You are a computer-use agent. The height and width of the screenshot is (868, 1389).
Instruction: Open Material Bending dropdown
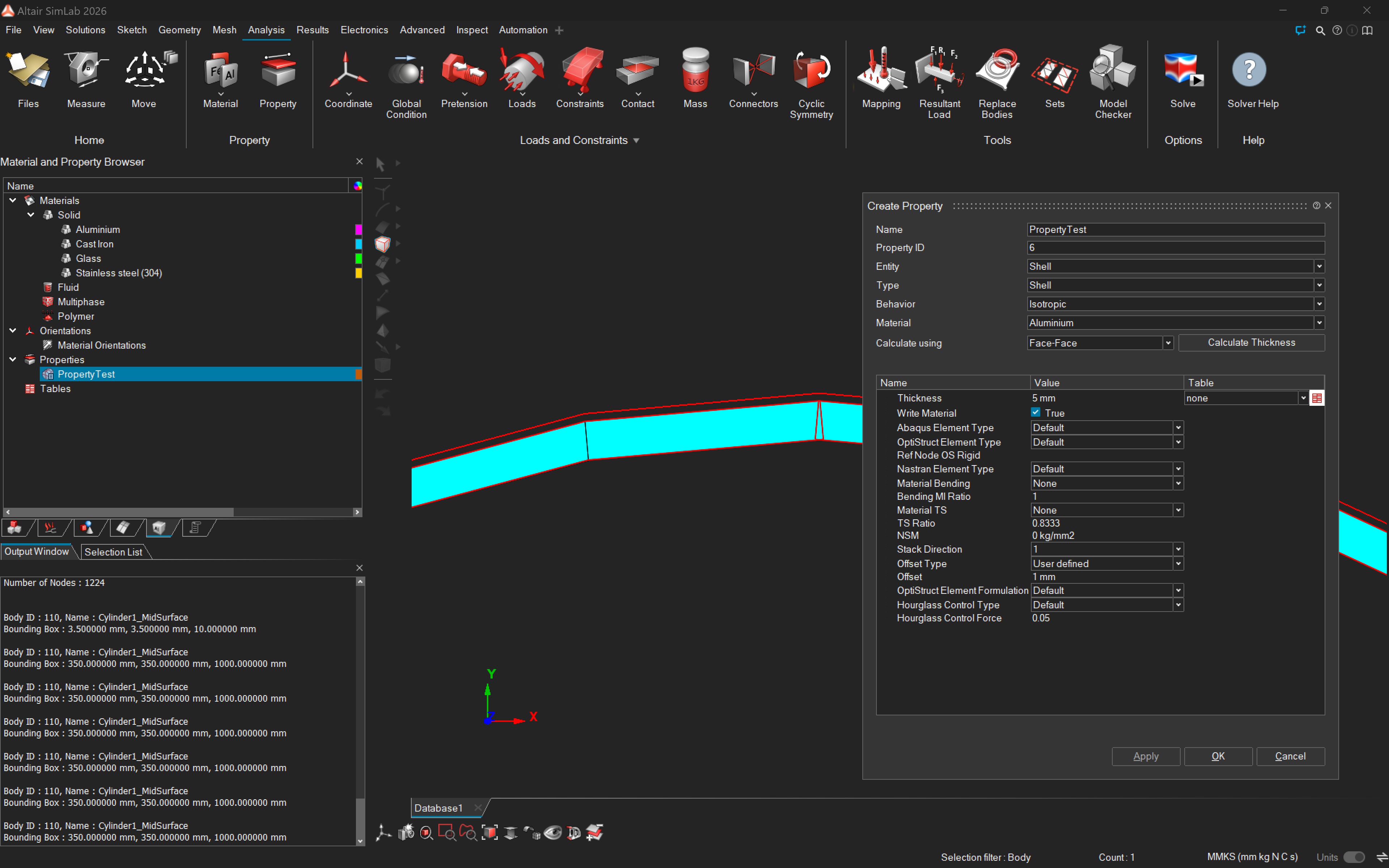coord(1178,484)
